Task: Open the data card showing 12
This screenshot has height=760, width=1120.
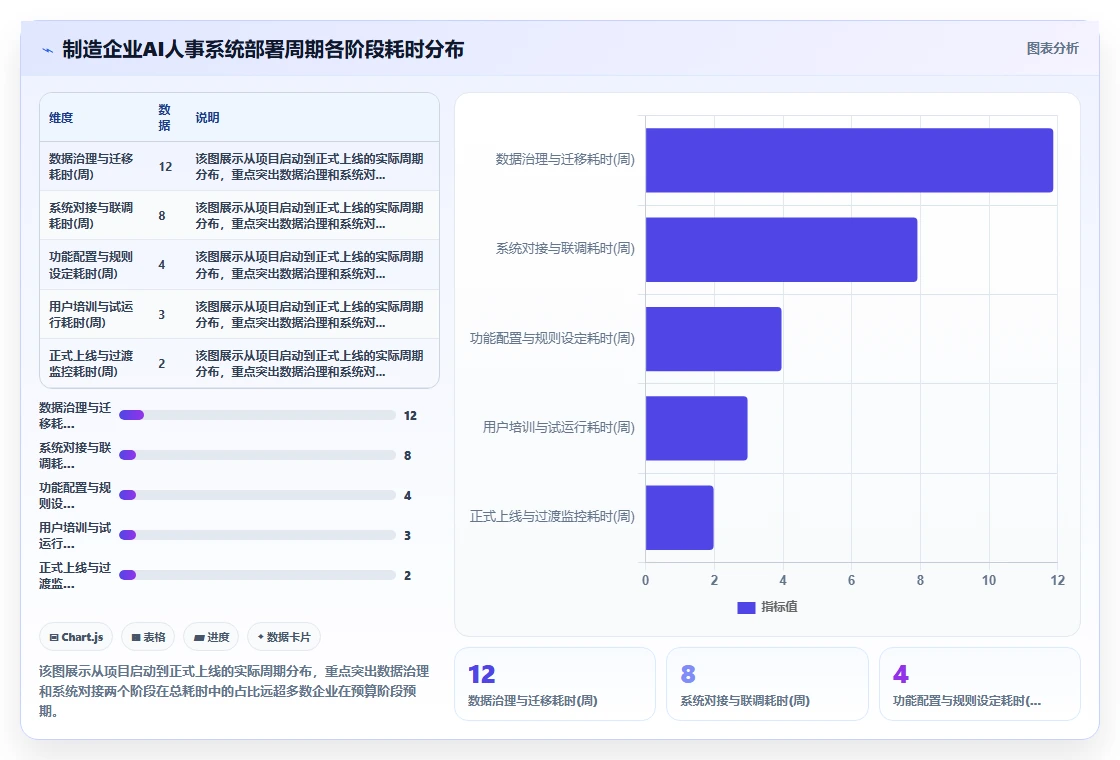Action: 555,684
